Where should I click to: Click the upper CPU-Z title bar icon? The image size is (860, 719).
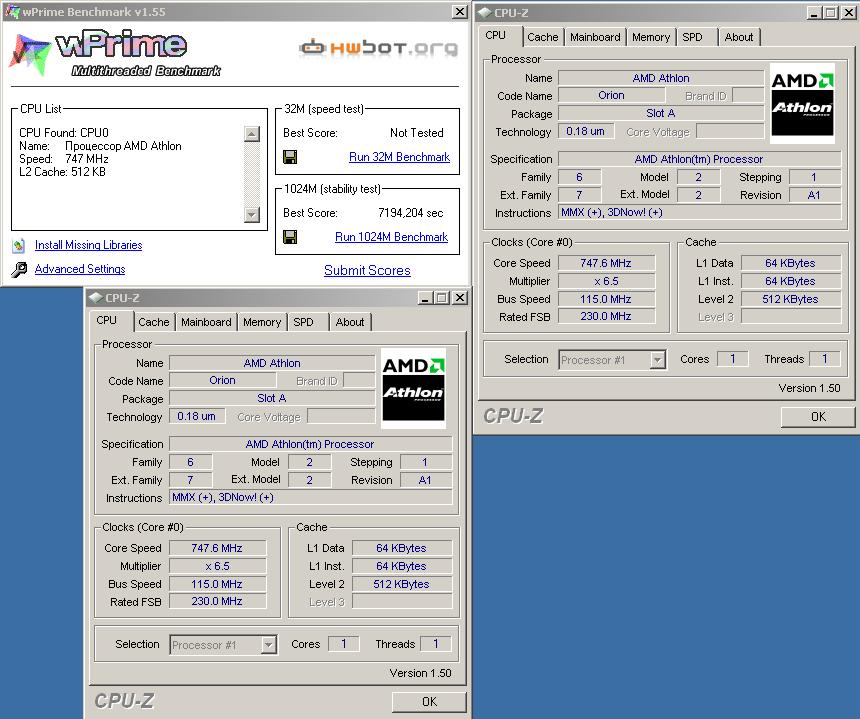[484, 13]
